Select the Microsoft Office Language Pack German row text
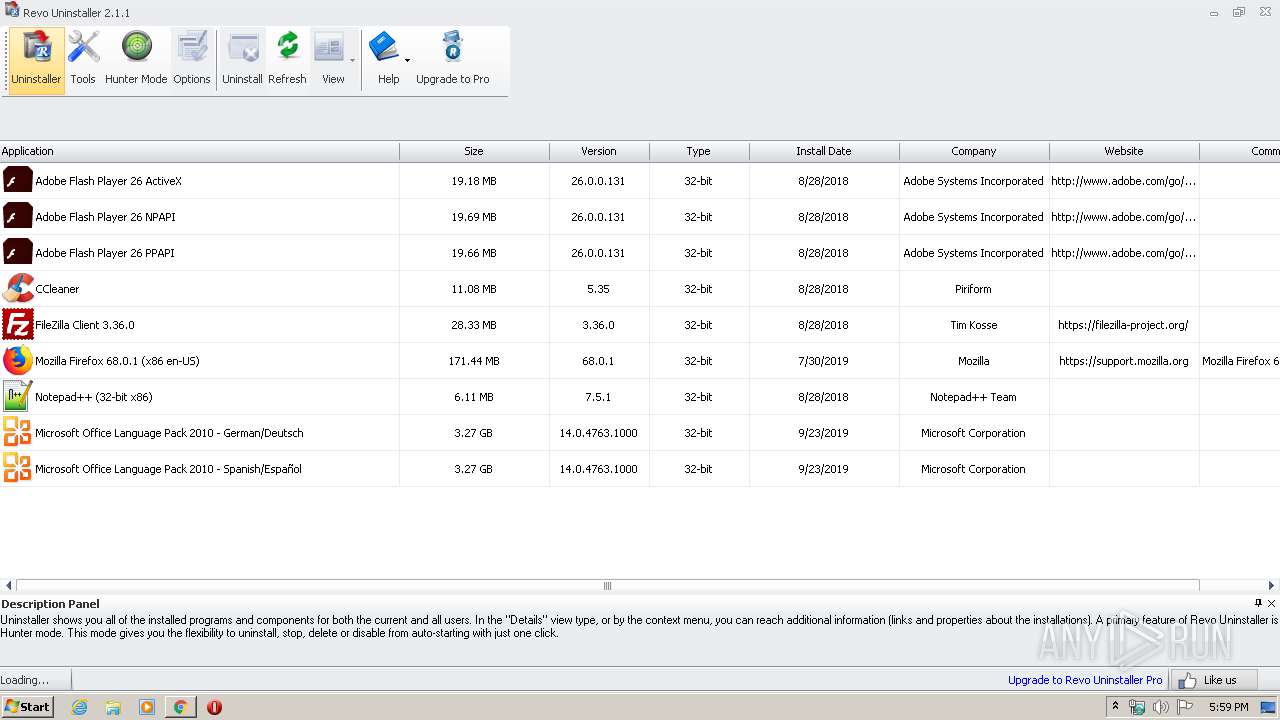Screen dimensions: 1280x720 point(169,433)
